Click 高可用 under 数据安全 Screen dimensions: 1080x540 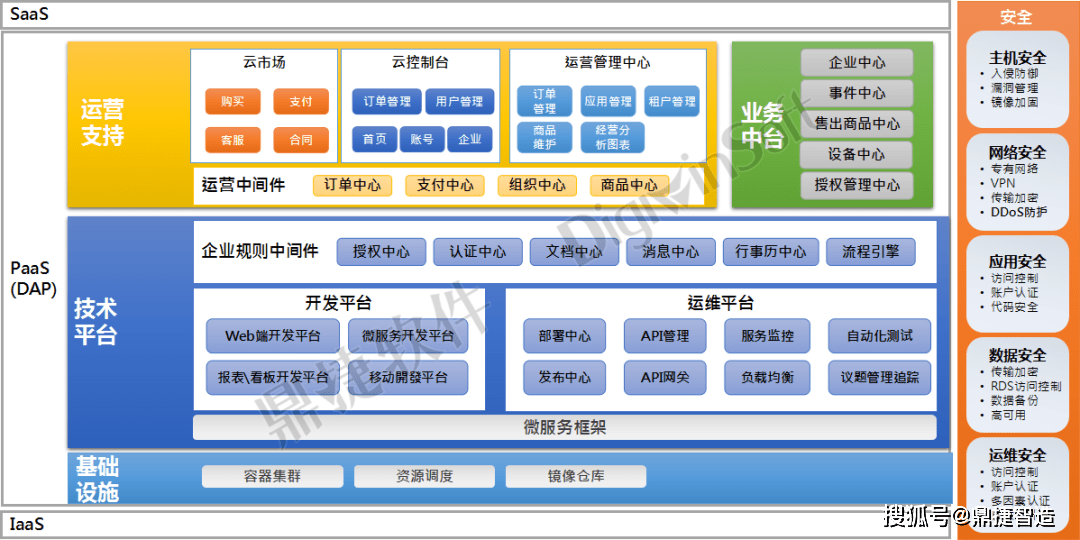tap(1008, 415)
